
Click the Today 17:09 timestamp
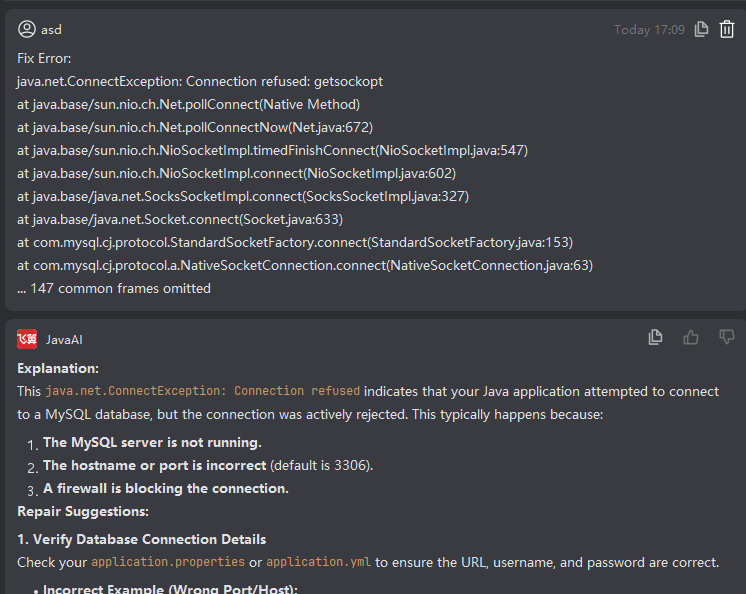649,30
